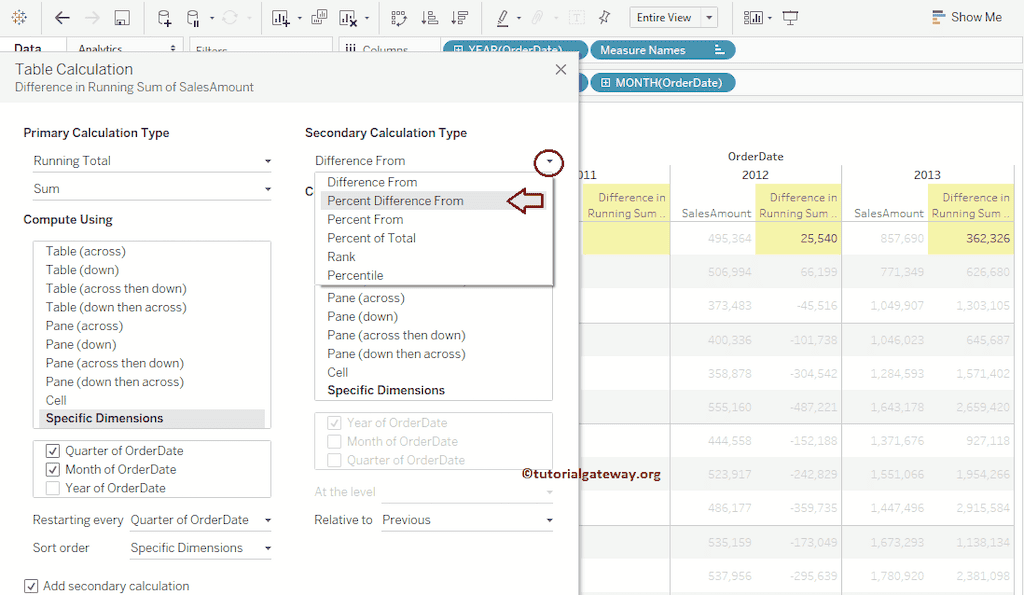Toggle Quarter of OrderDate checkbox in primary list
This screenshot has height=595, width=1024.
(53, 451)
